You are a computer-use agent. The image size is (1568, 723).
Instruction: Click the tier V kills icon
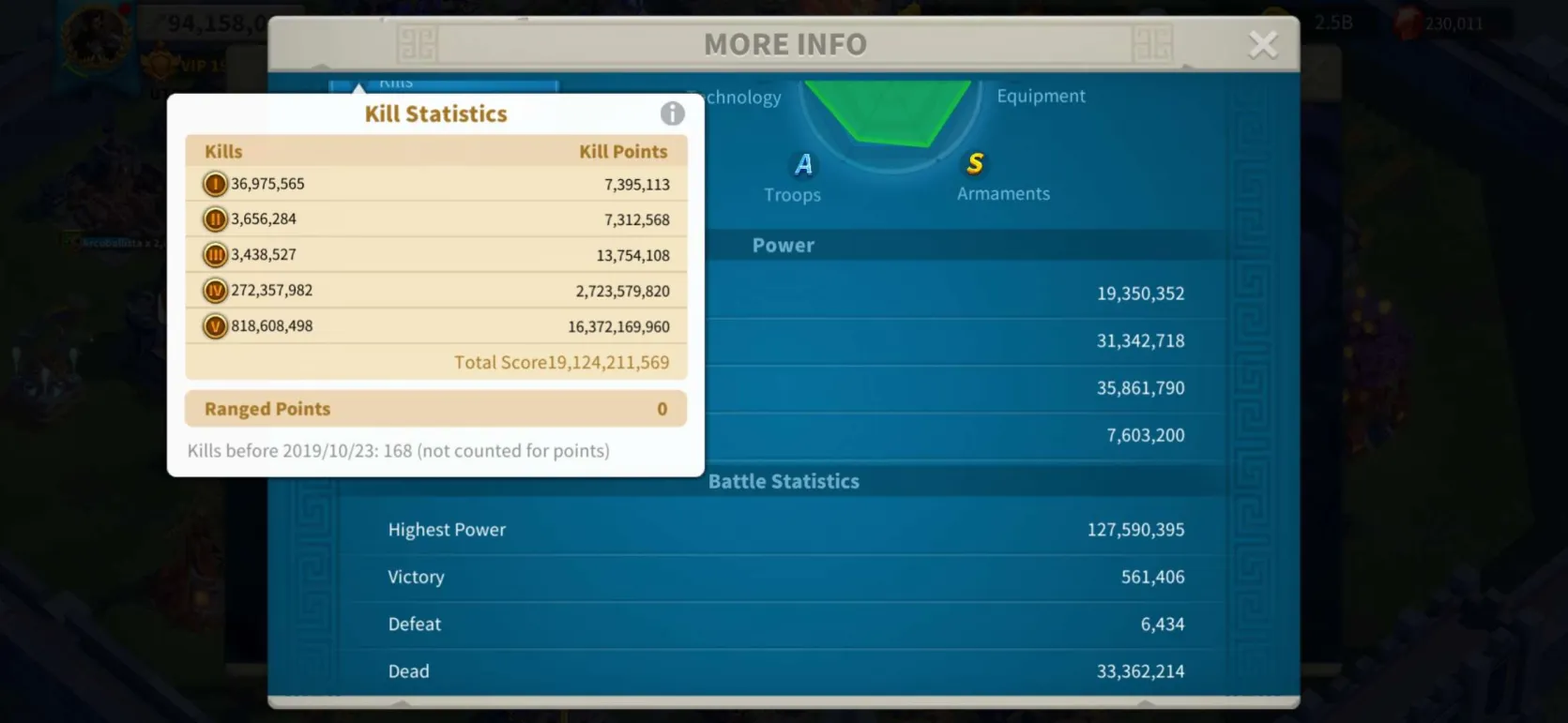coord(215,326)
